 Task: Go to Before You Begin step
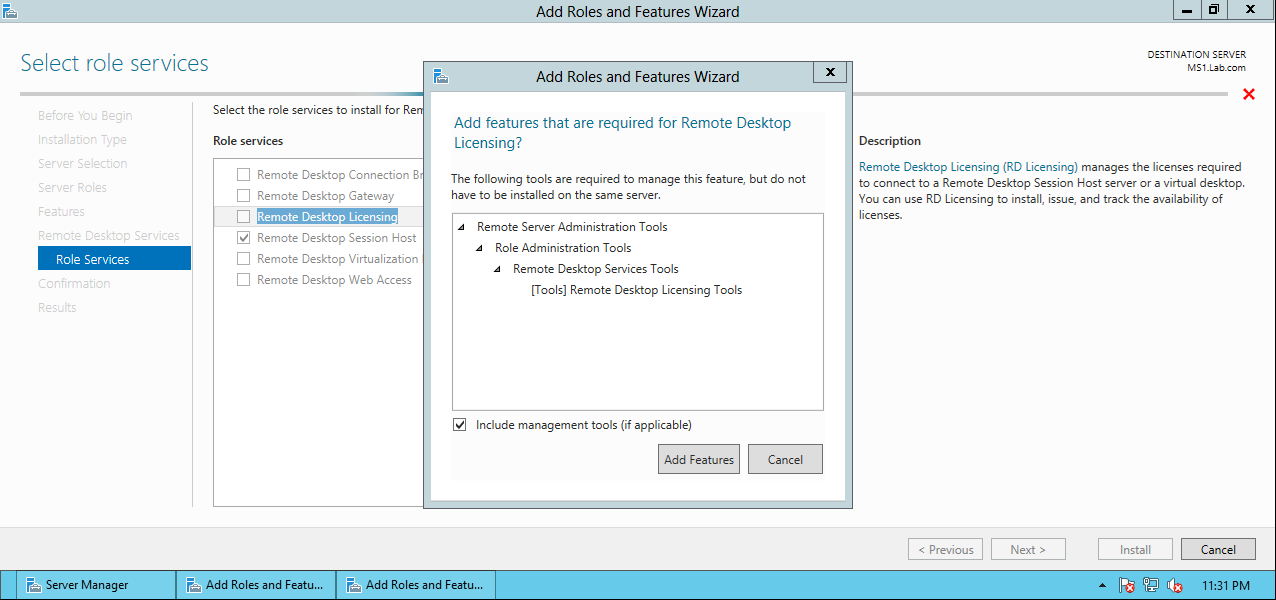[x=85, y=116]
